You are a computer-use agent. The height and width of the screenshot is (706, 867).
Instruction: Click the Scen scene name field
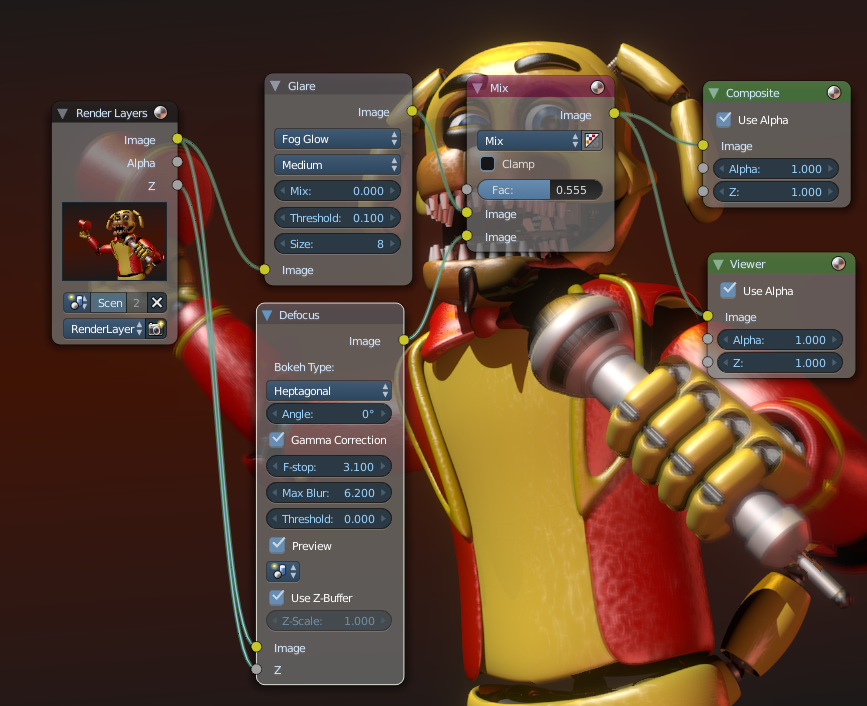coord(109,302)
